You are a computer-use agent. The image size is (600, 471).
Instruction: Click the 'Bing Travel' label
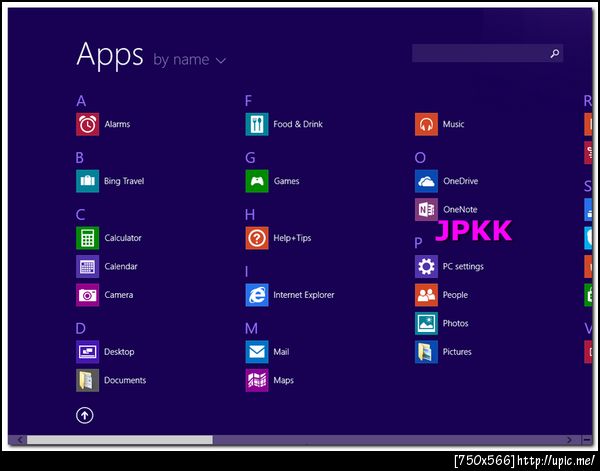(124, 181)
